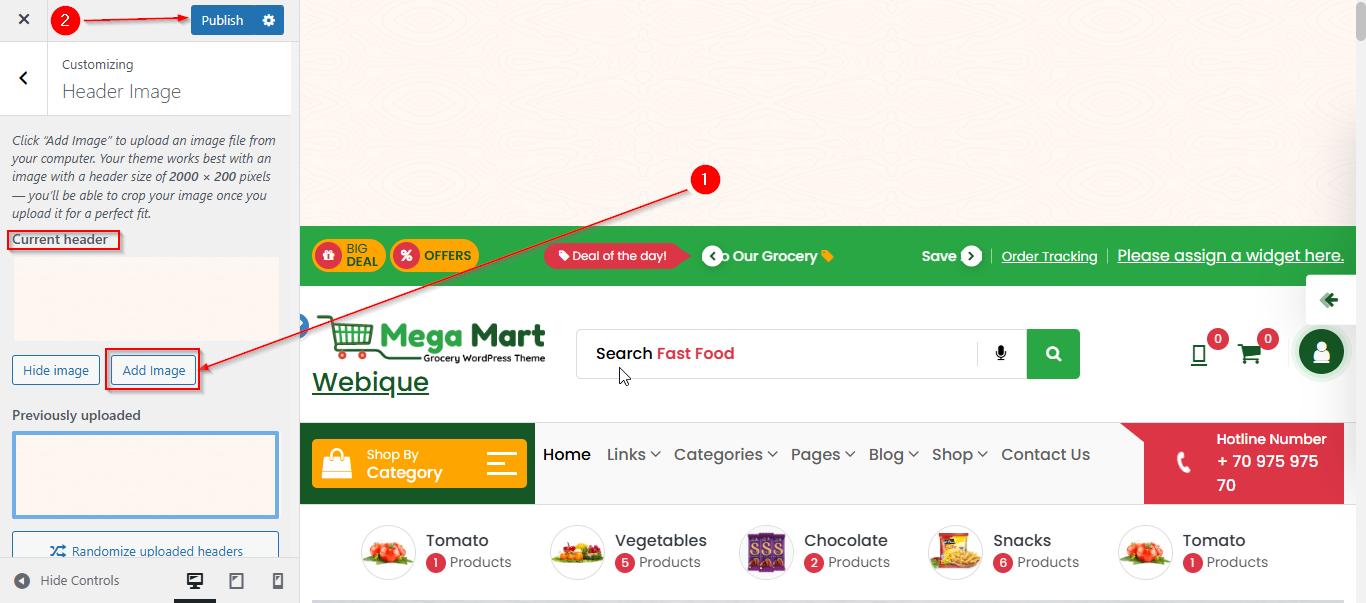The width and height of the screenshot is (1366, 603).
Task: Expand the Categories menu dropdown
Action: [x=725, y=454]
